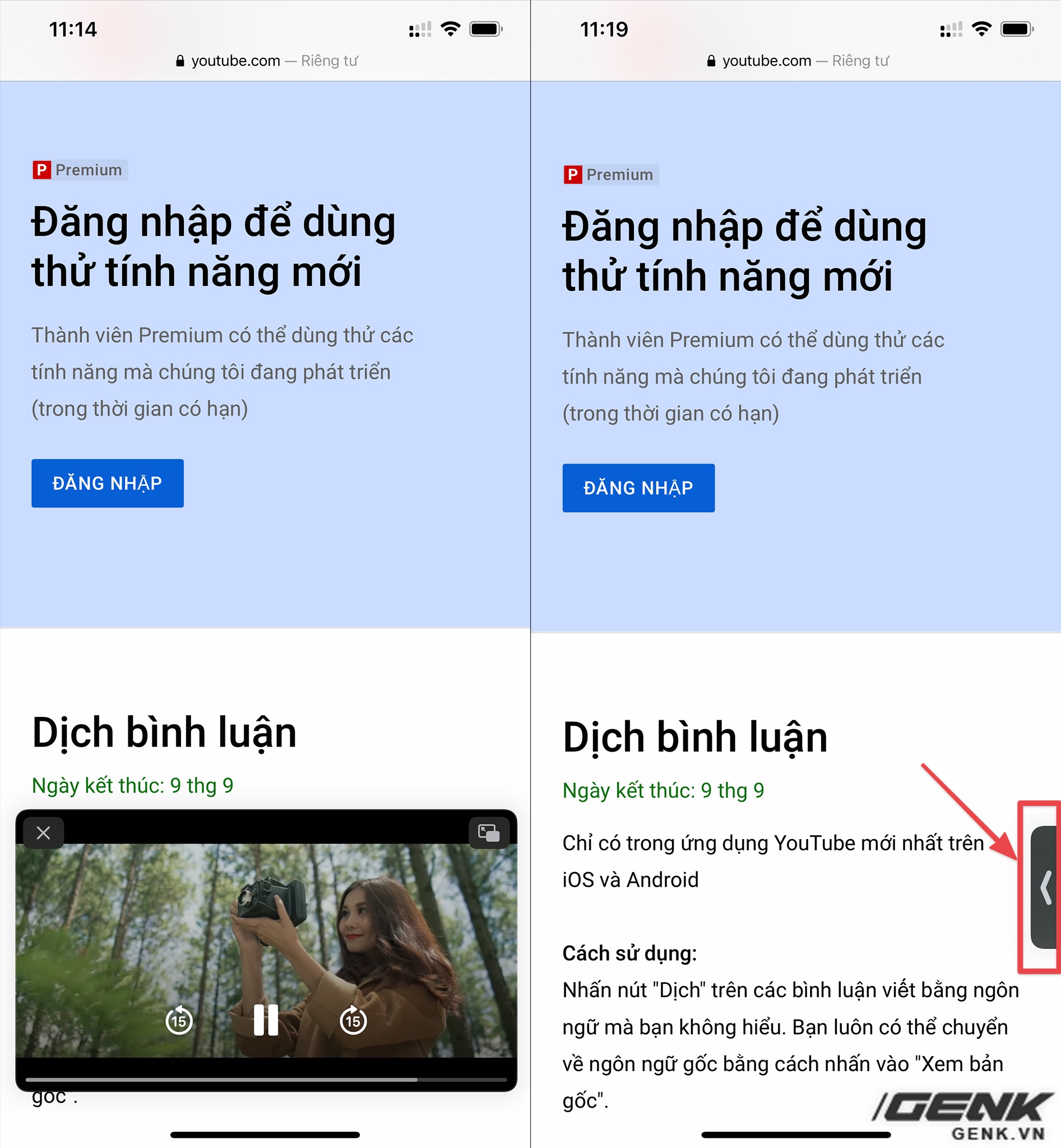Tap youtube.com address on 11:19 screen
1061x1148 pixels.
point(767,61)
